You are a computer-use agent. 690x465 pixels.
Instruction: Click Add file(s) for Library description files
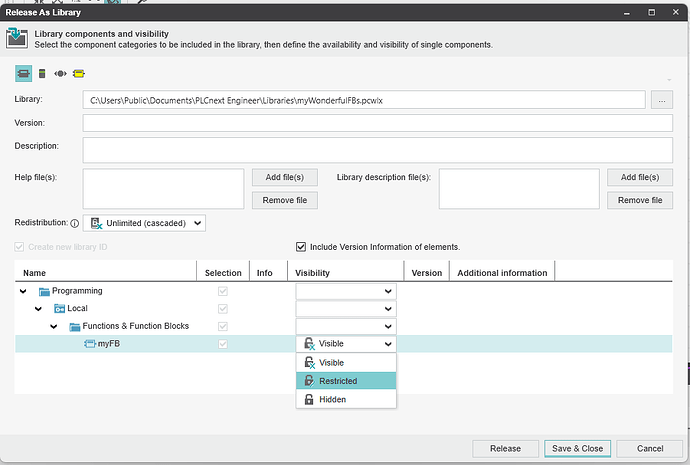pyautogui.click(x=640, y=177)
